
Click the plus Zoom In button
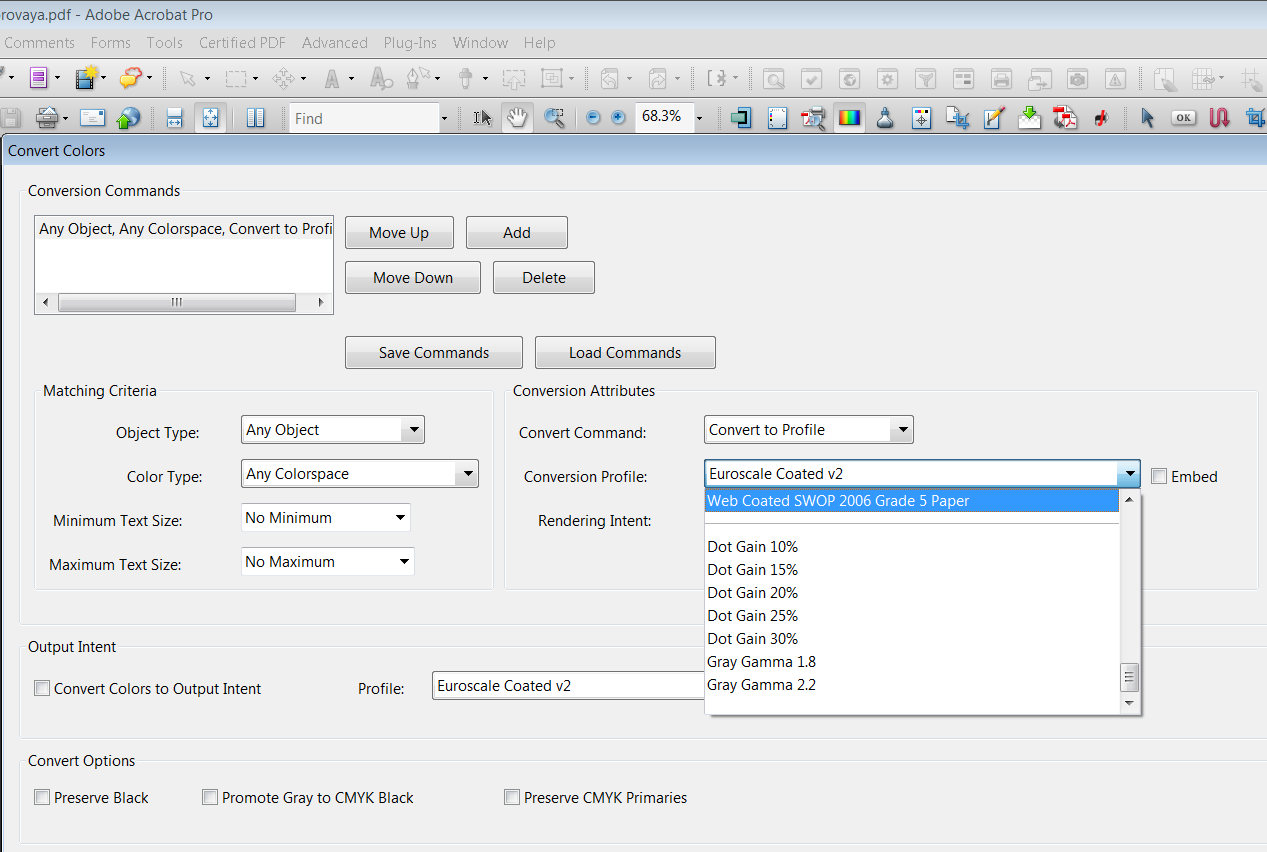point(618,118)
